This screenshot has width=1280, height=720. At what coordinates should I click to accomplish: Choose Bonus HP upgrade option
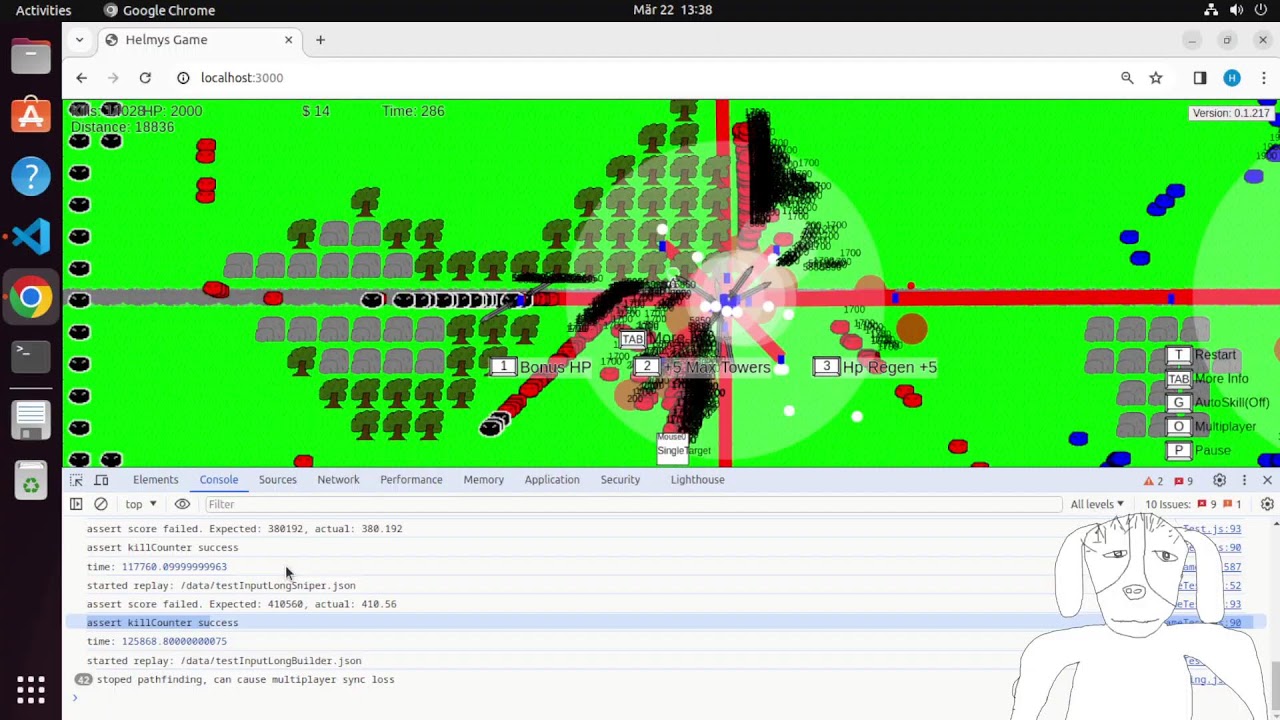click(x=541, y=367)
